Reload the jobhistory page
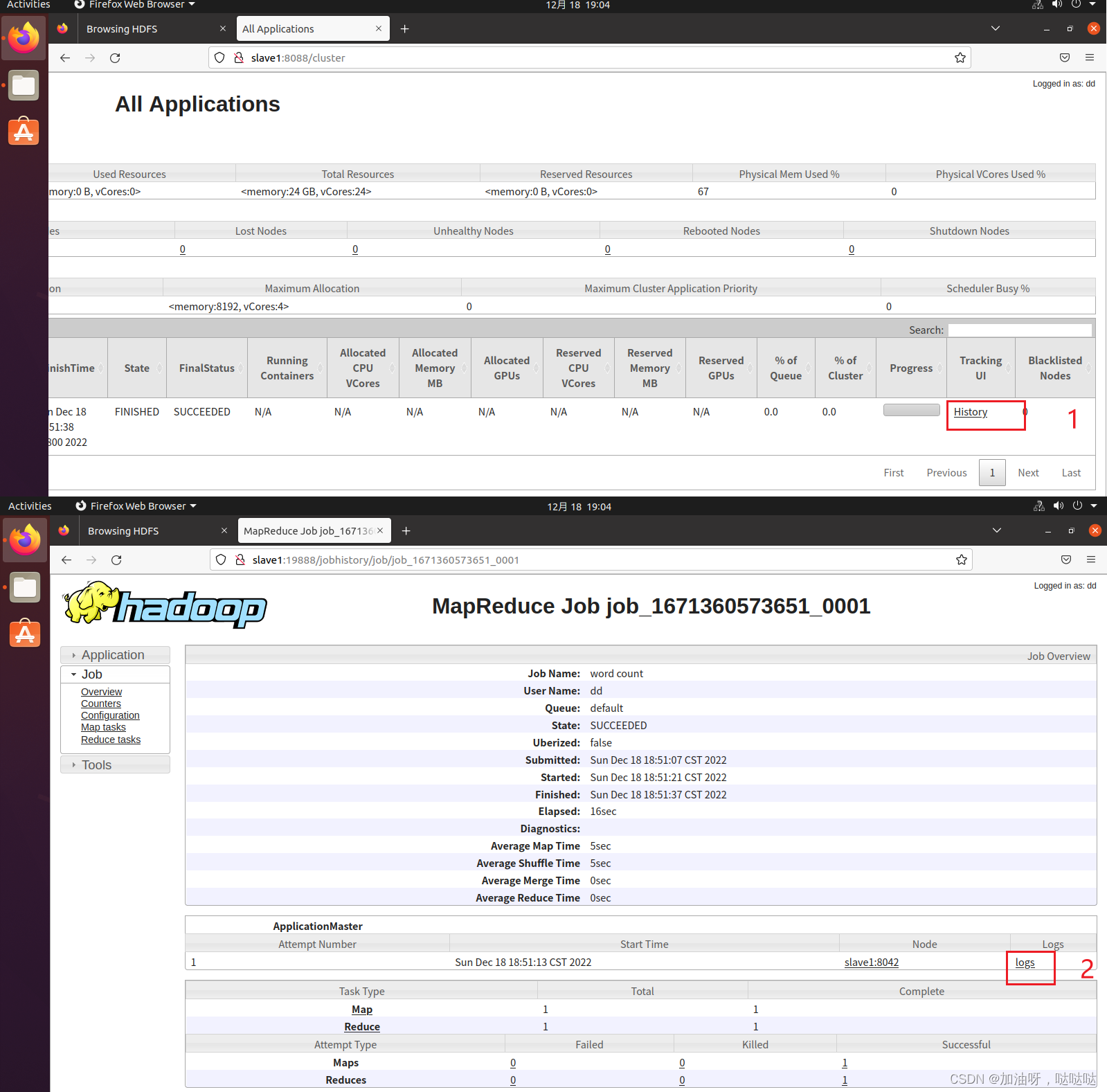The width and height of the screenshot is (1107, 1092). (116, 560)
